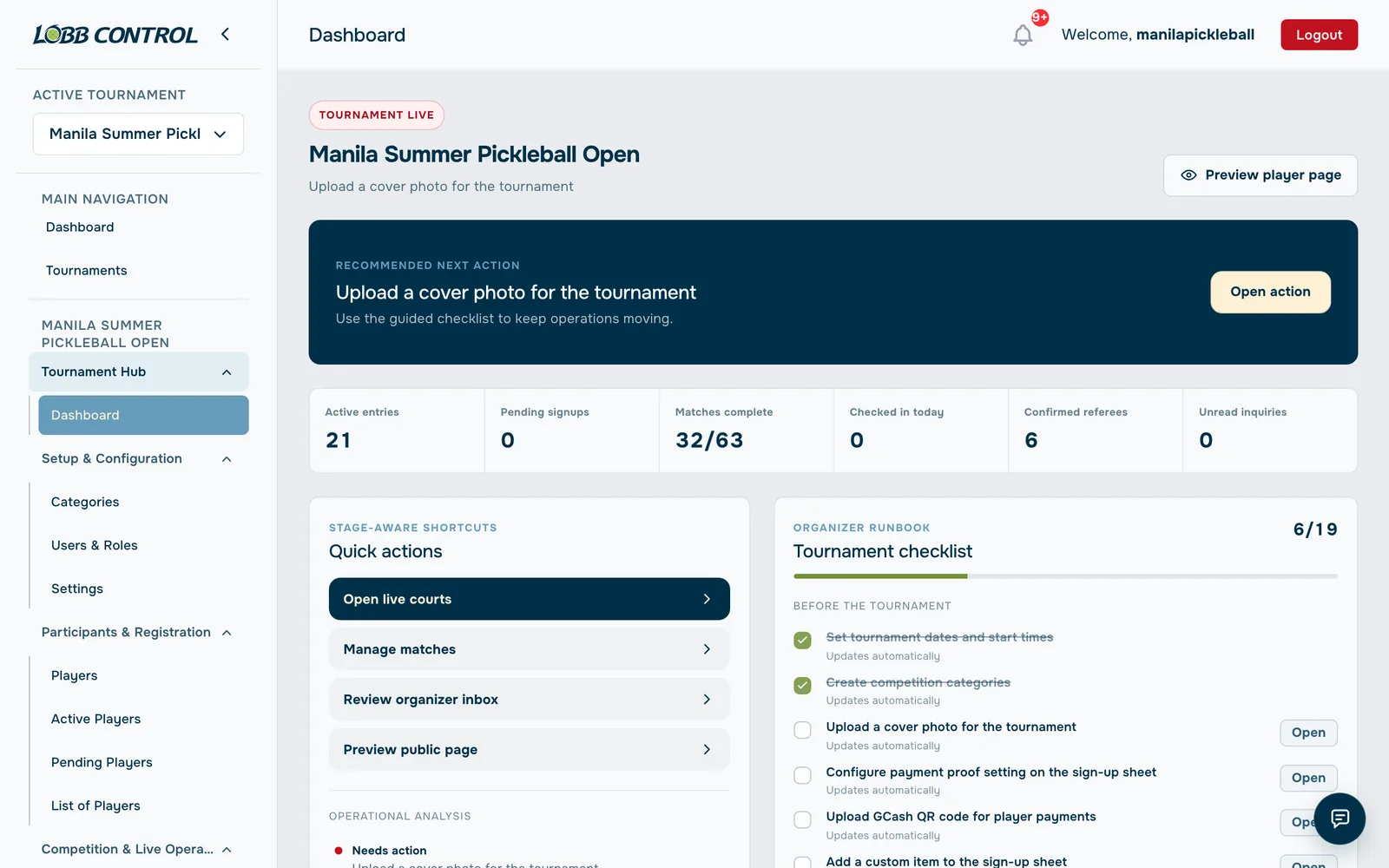Open the notifications bell
The width and height of the screenshot is (1389, 868).
click(1023, 36)
